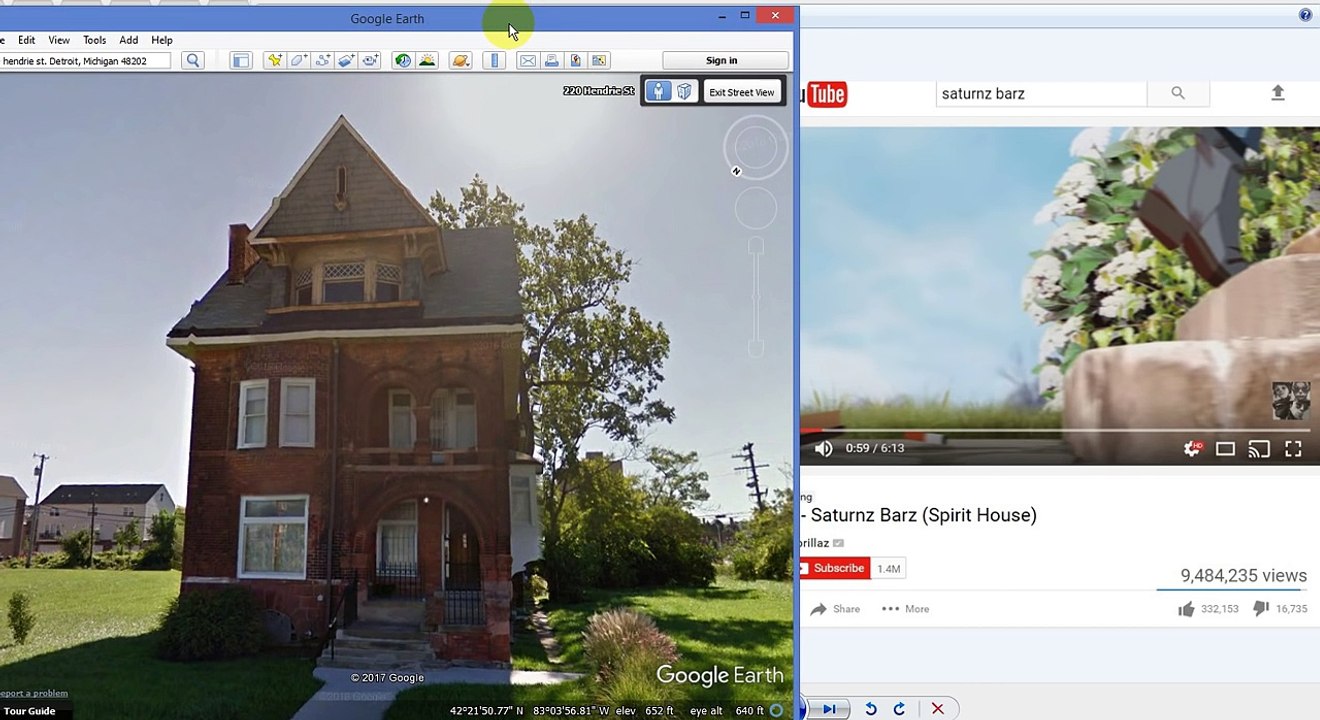This screenshot has width=1320, height=720.
Task: Dislike the video with thumbs down
Action: pos(1279,609)
